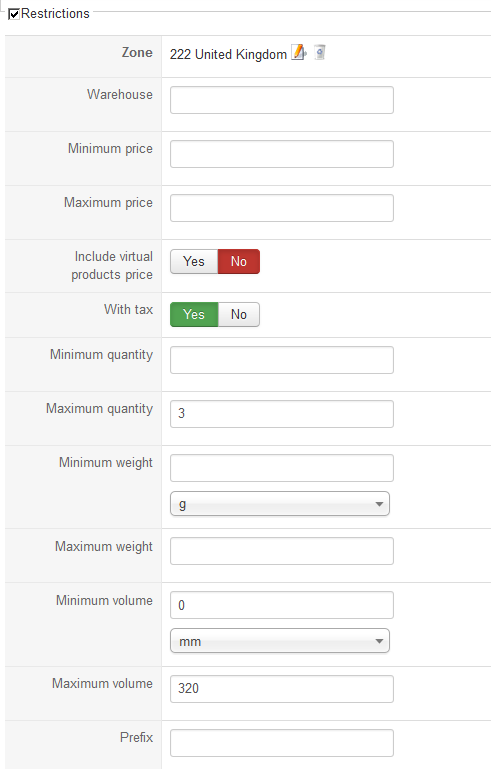Screen dimensions: 491x769
Task: Set Include virtual products price to Yes
Action: [x=194, y=261]
